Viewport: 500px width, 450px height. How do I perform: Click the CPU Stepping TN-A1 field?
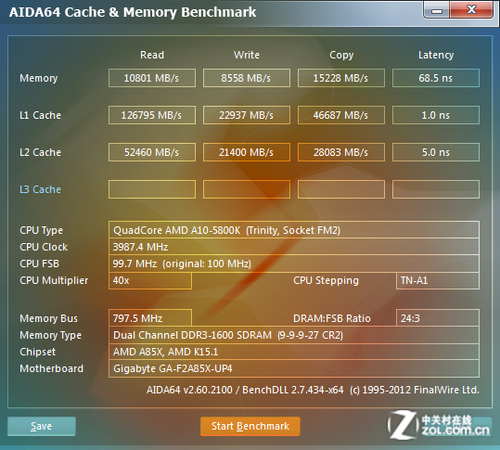(438, 281)
